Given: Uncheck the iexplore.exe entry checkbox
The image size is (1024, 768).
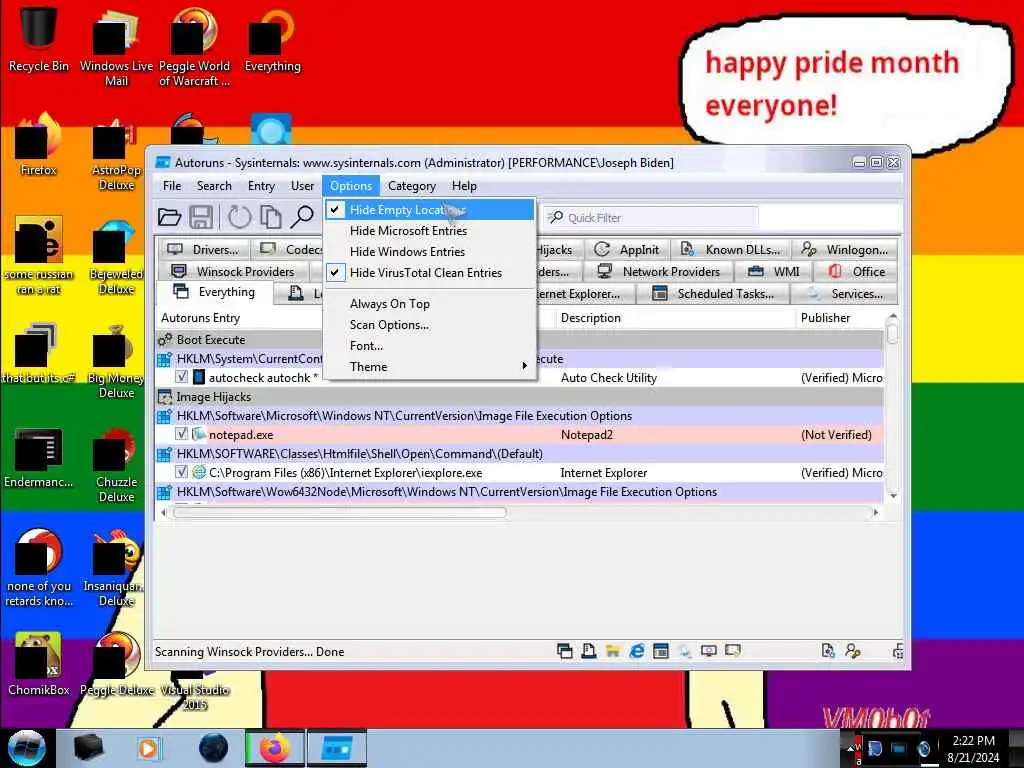Looking at the screenshot, I should click(x=182, y=472).
